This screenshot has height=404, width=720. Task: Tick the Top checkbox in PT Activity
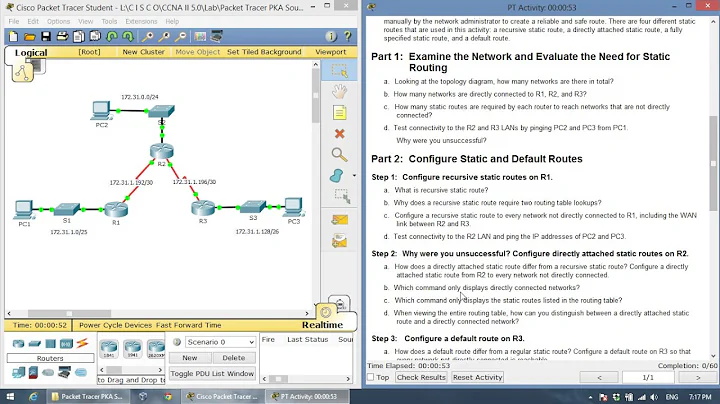coord(371,377)
